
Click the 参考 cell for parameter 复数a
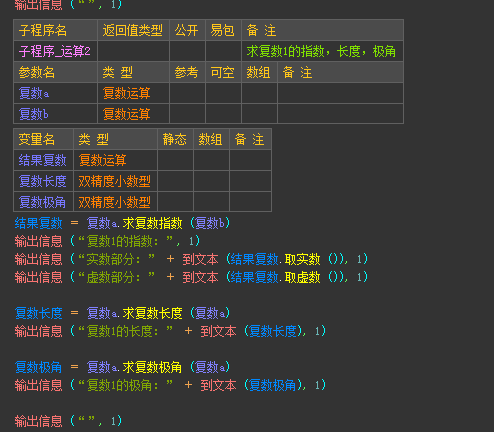point(187,93)
